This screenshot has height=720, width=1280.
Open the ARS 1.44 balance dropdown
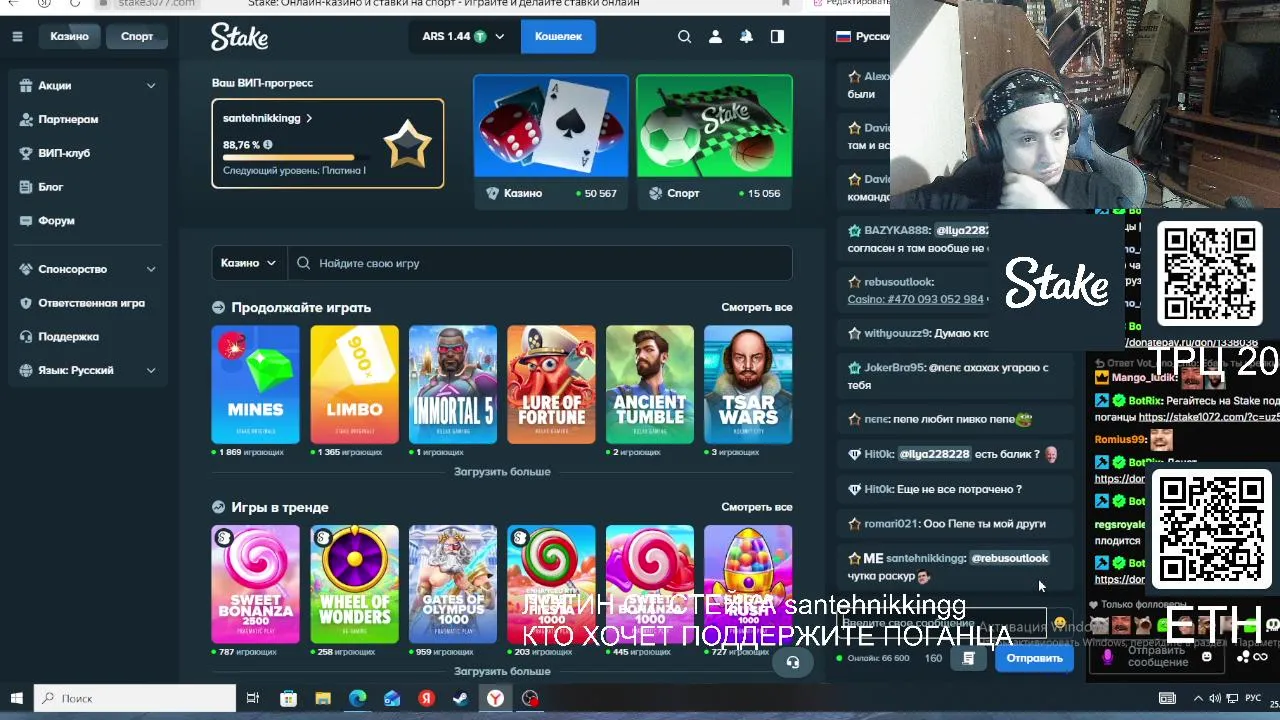pos(463,36)
